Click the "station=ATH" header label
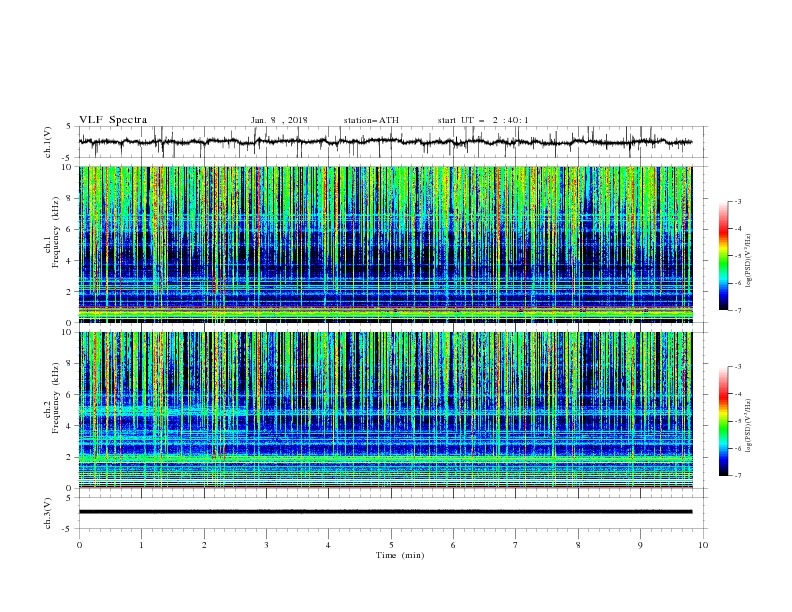 371,120
